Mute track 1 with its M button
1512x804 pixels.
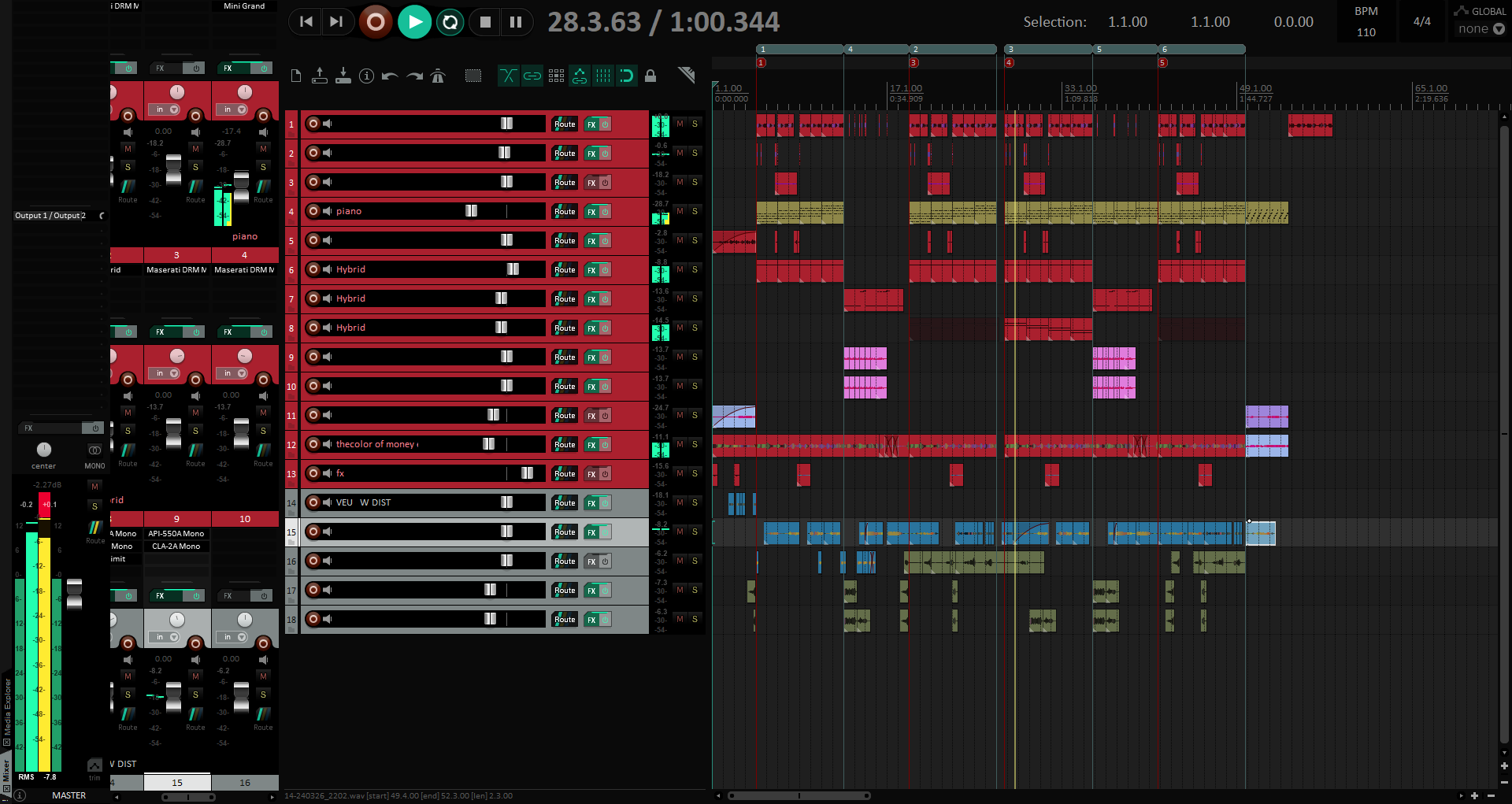tap(680, 124)
